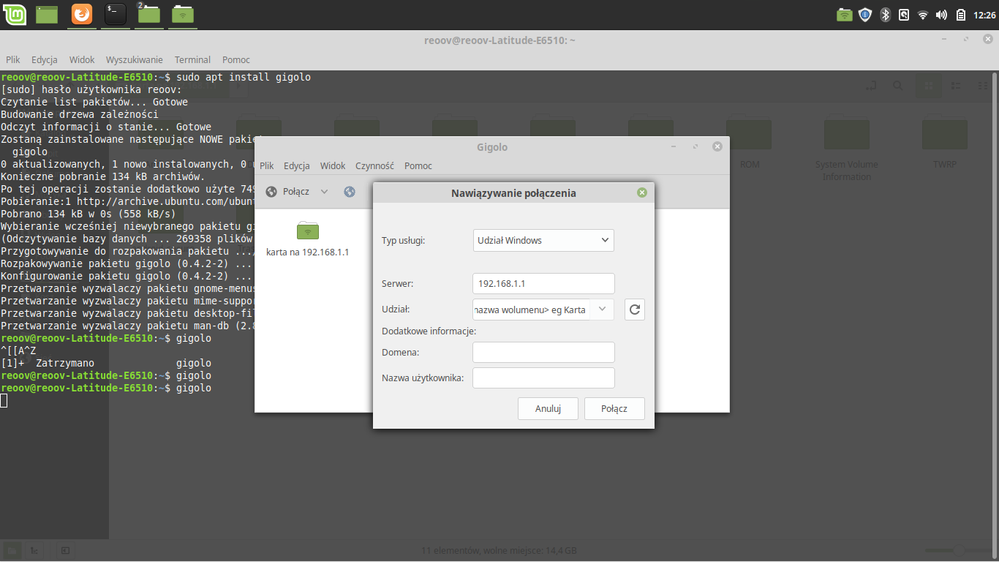
Task: Launch Firefox from the panel
Action: 81,14
